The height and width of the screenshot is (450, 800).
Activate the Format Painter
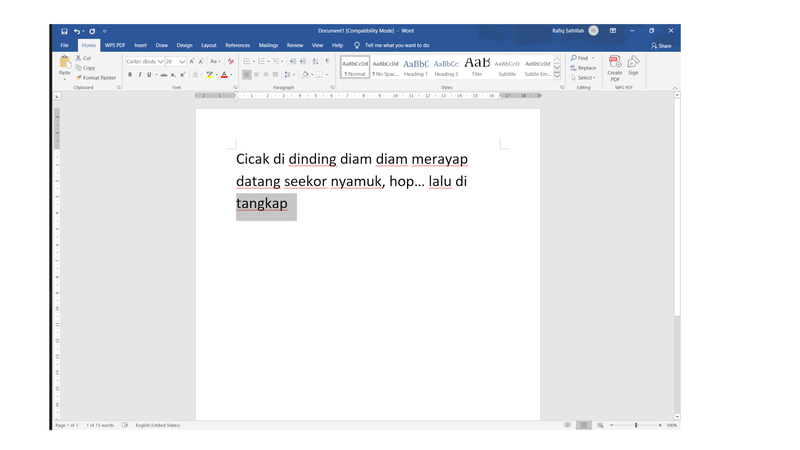click(96, 78)
